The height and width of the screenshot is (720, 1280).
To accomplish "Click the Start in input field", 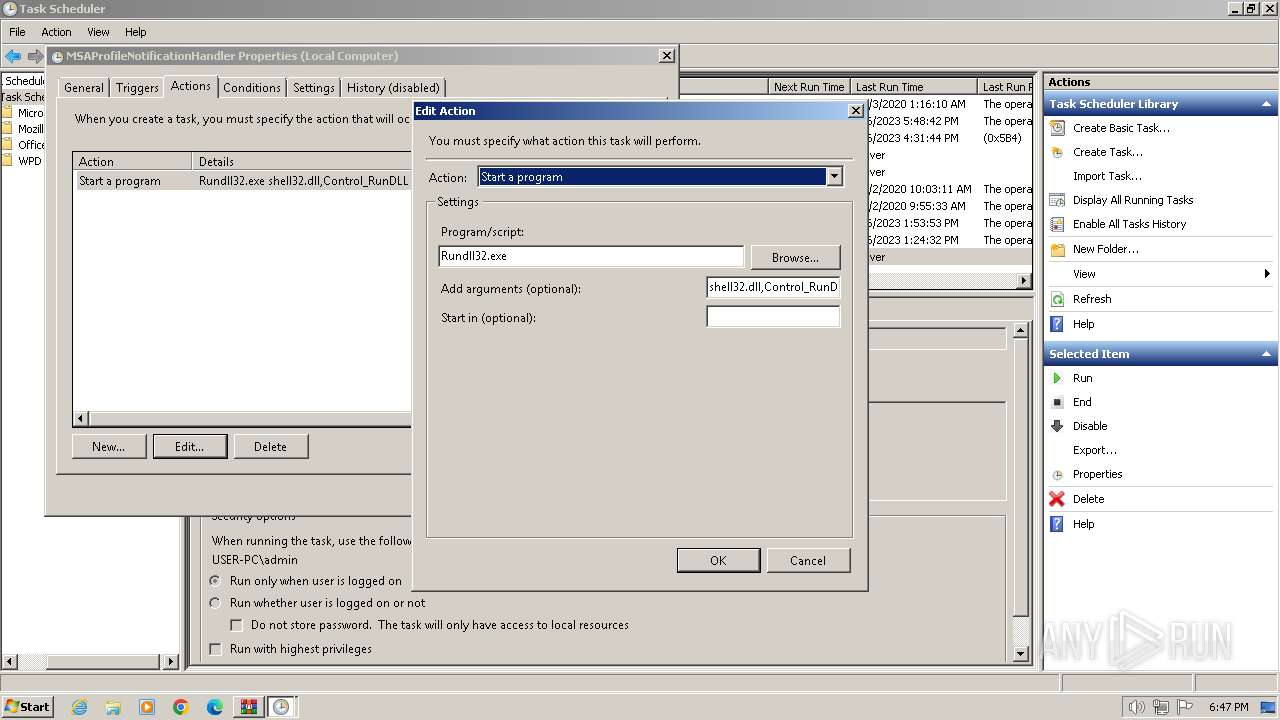I will pyautogui.click(x=773, y=317).
